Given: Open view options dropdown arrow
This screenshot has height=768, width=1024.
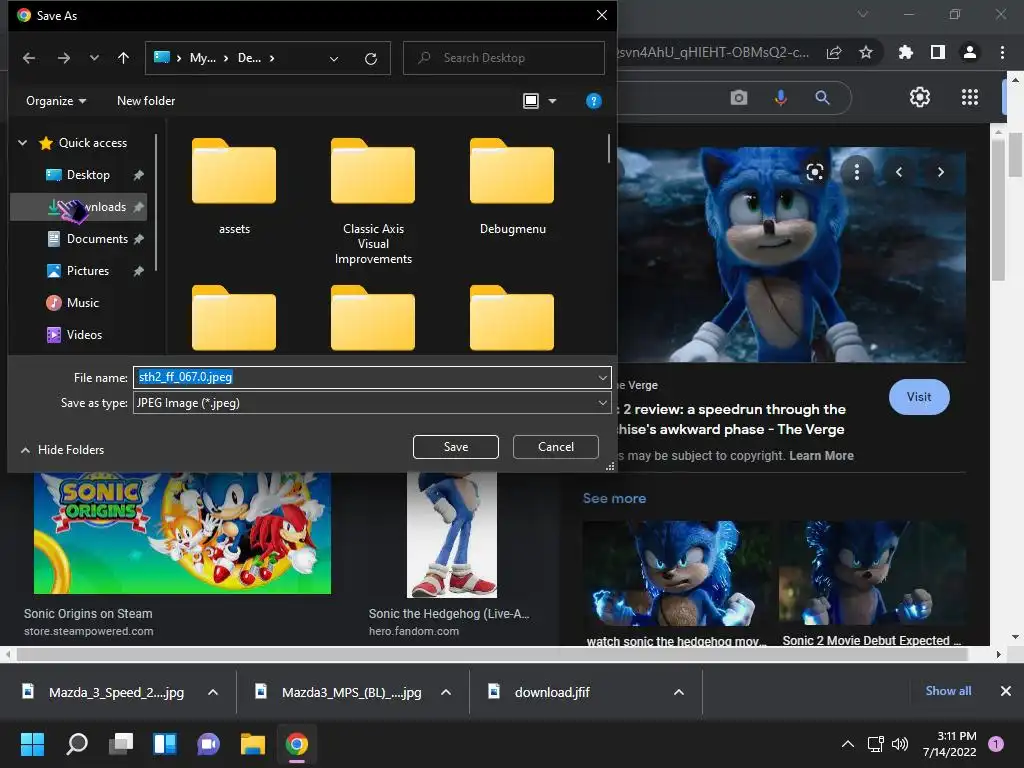Looking at the screenshot, I should (552, 101).
